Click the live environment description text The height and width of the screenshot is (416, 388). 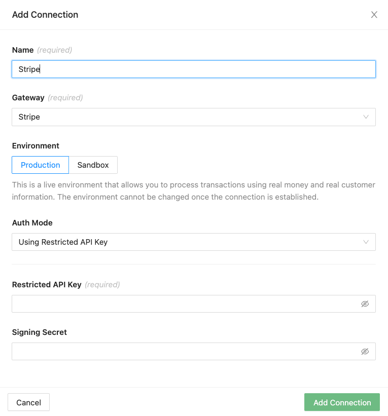tap(194, 191)
